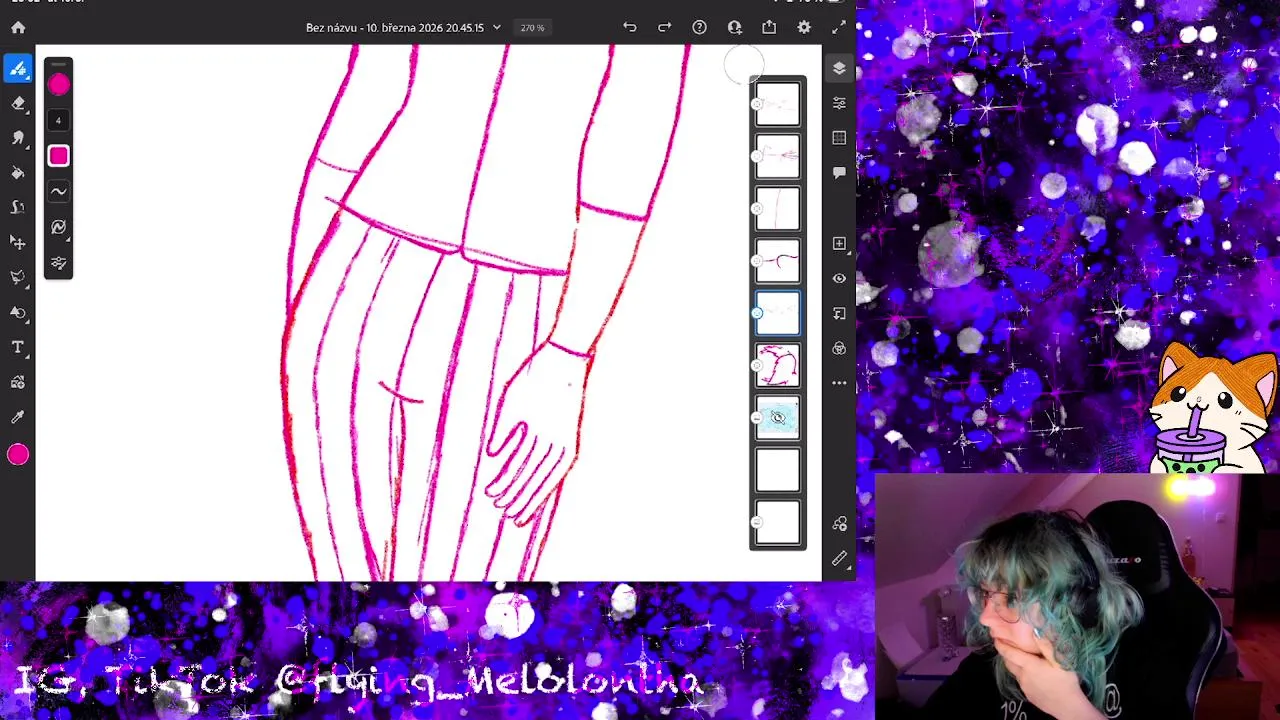Open more layer actions ellipsis
This screenshot has width=1280, height=720.
[x=839, y=383]
